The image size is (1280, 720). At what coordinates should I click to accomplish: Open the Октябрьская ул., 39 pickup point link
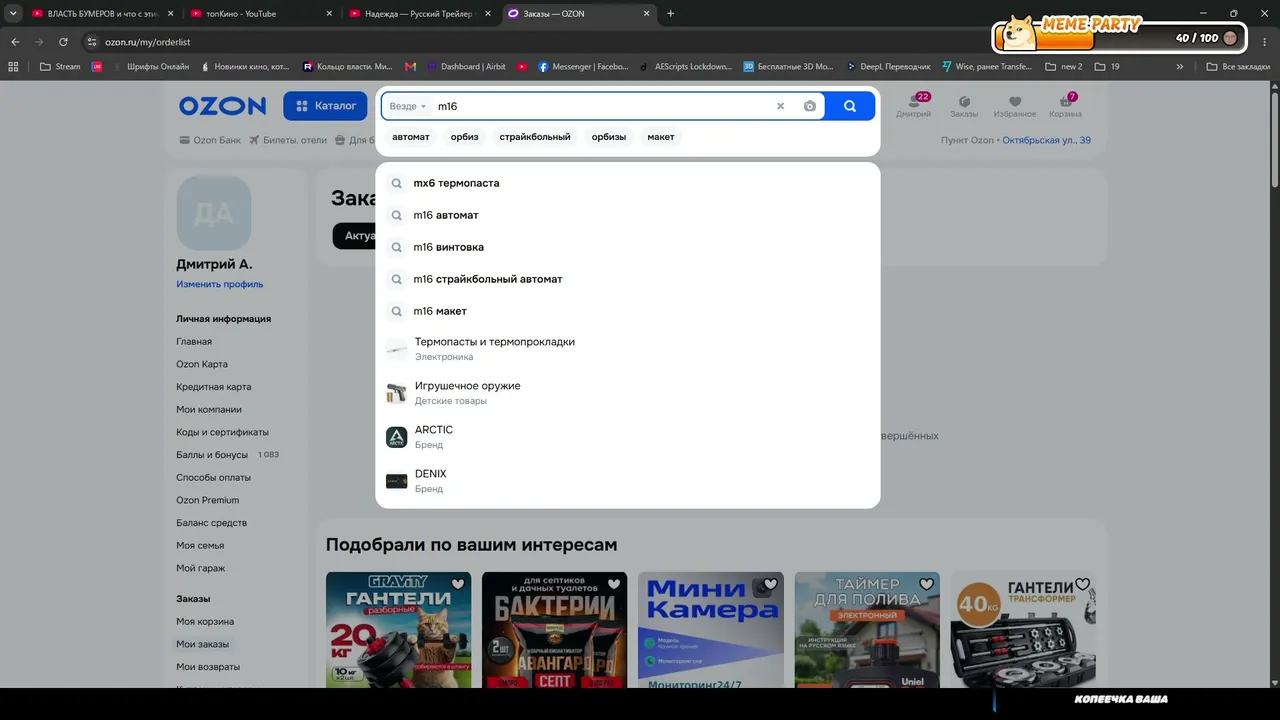coord(1046,140)
